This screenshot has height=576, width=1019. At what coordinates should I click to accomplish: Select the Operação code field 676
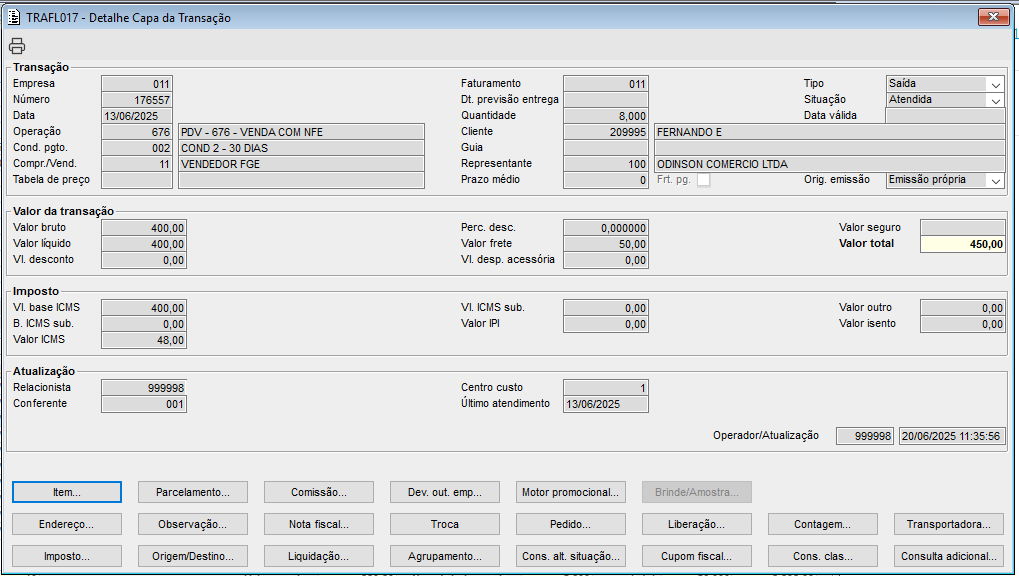click(137, 132)
